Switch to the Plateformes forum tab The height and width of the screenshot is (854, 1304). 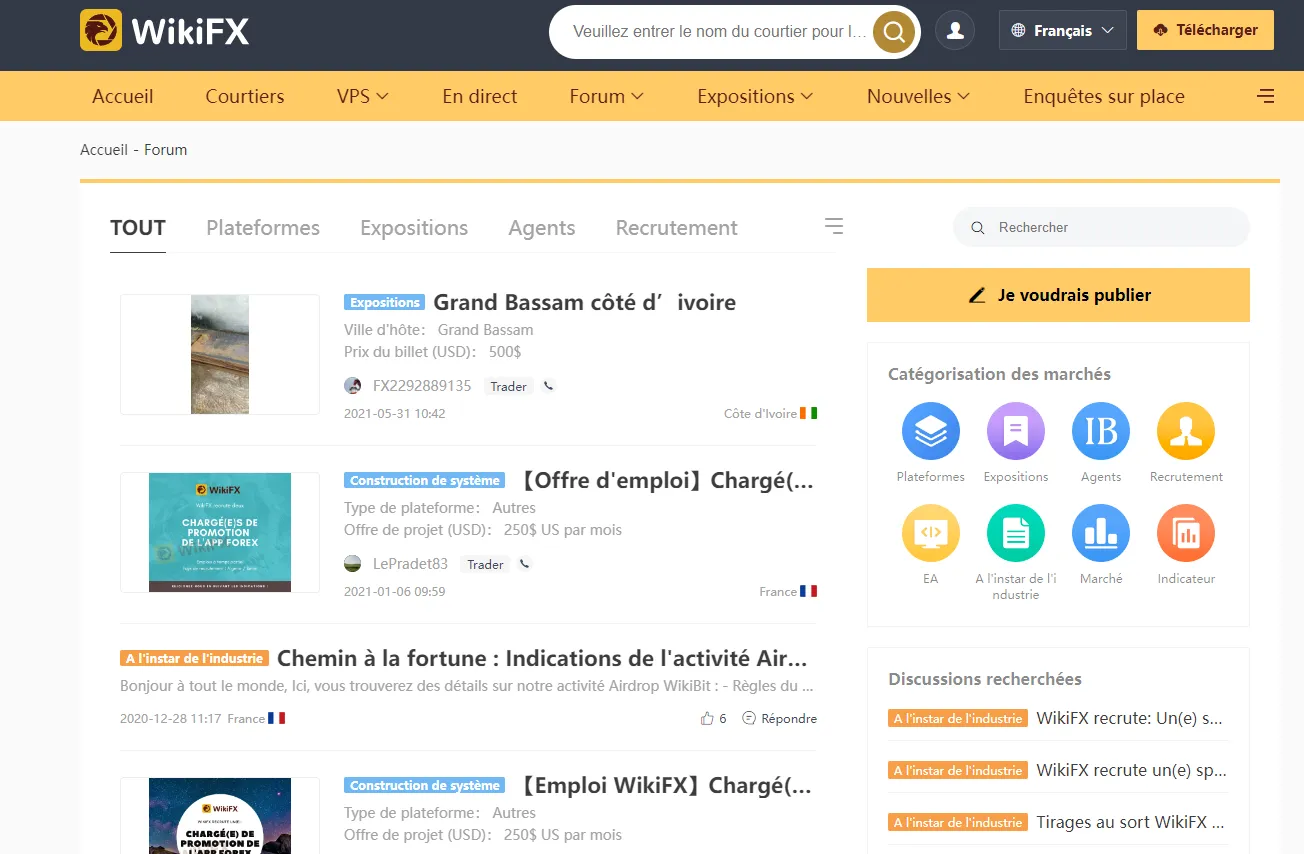pyautogui.click(x=263, y=228)
